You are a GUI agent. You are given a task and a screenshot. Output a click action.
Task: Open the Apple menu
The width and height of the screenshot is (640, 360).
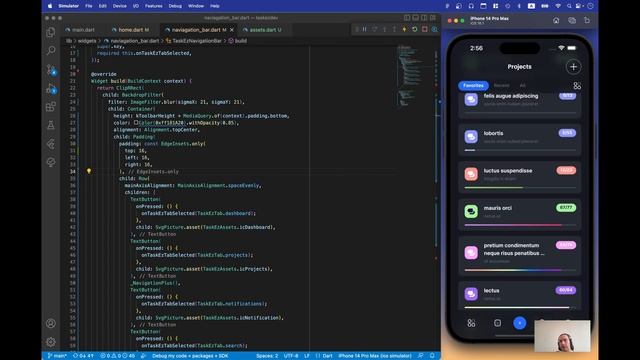(50, 6)
